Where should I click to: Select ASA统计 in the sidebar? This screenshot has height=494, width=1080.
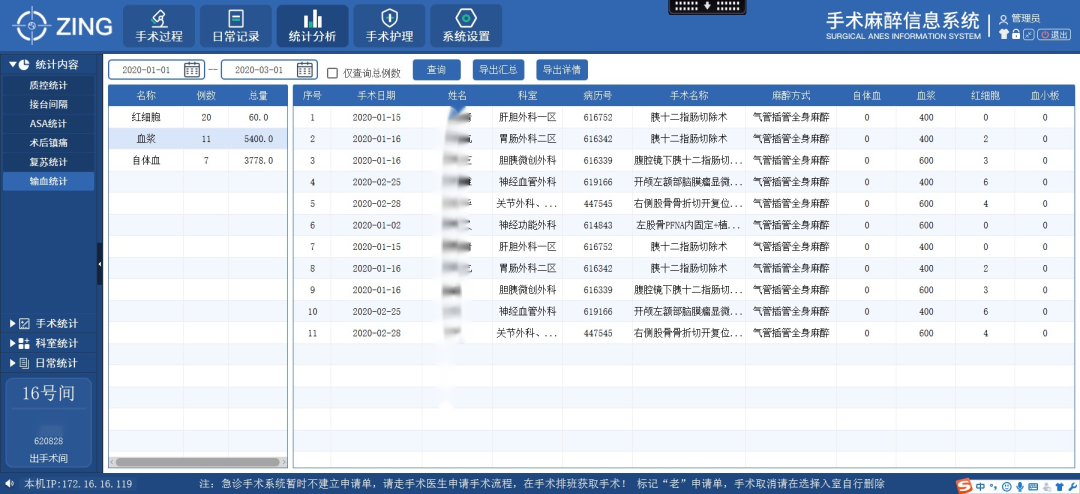tap(48, 124)
